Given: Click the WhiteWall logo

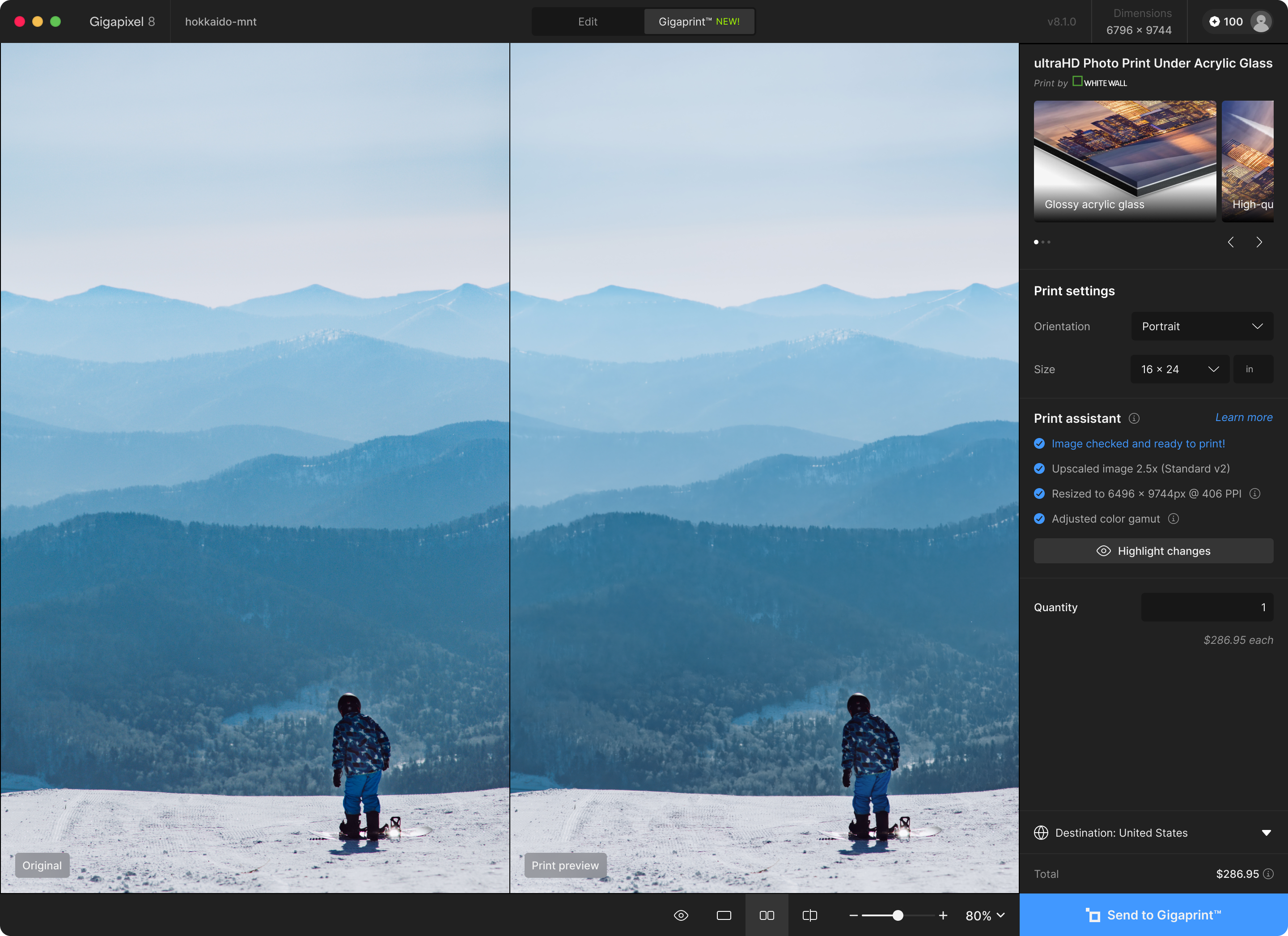Looking at the screenshot, I should tap(1099, 82).
